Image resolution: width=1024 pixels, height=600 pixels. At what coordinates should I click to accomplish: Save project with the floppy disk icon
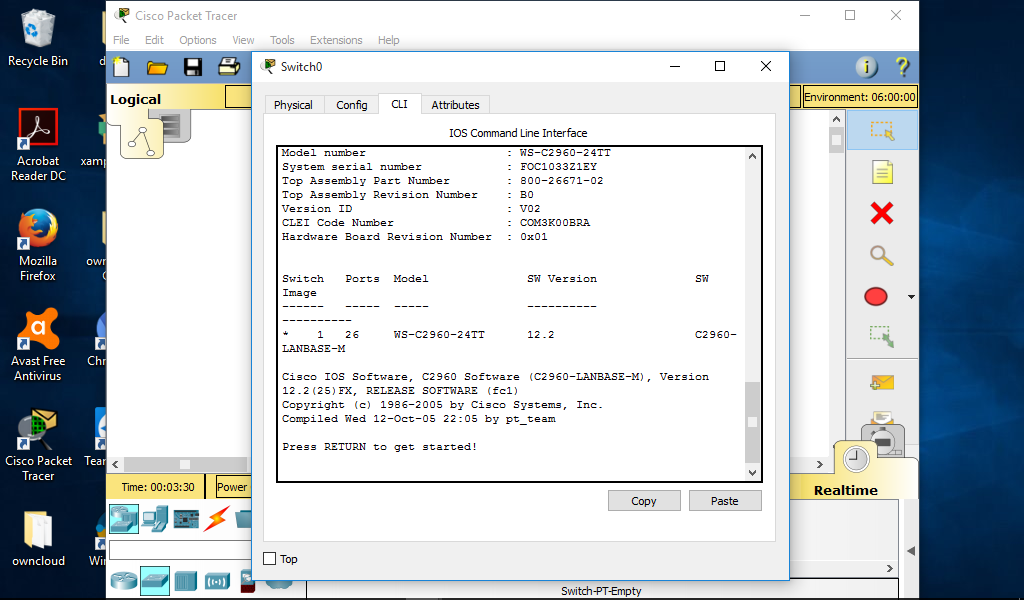click(x=193, y=67)
